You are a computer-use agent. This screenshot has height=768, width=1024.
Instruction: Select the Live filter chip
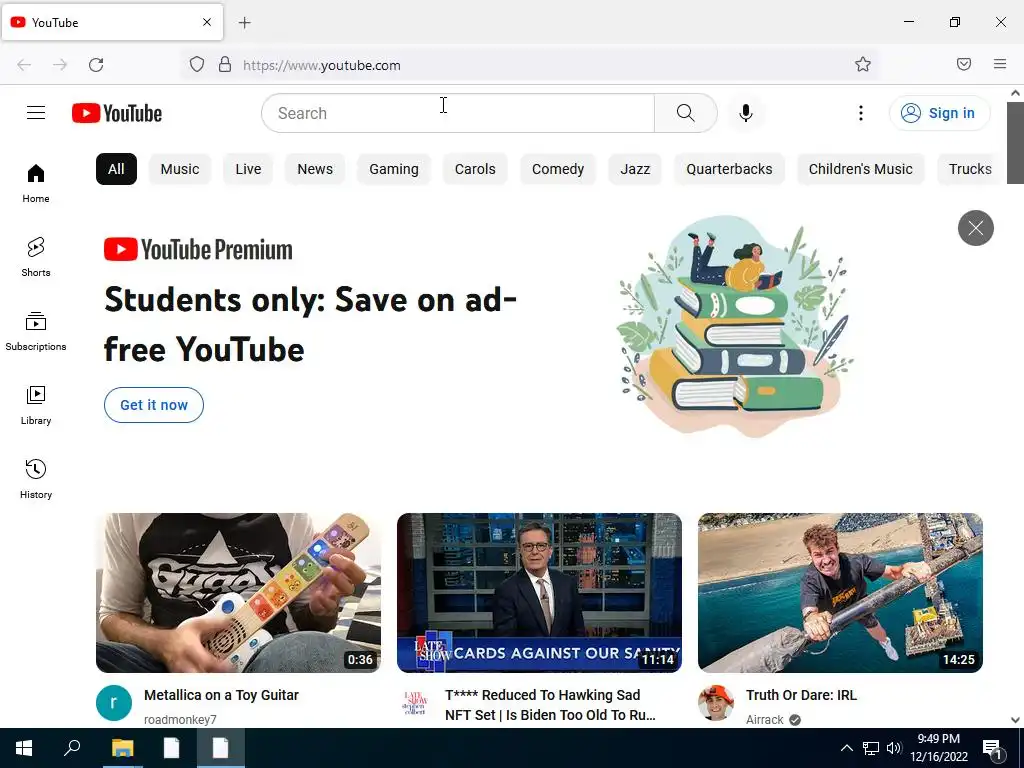[248, 169]
